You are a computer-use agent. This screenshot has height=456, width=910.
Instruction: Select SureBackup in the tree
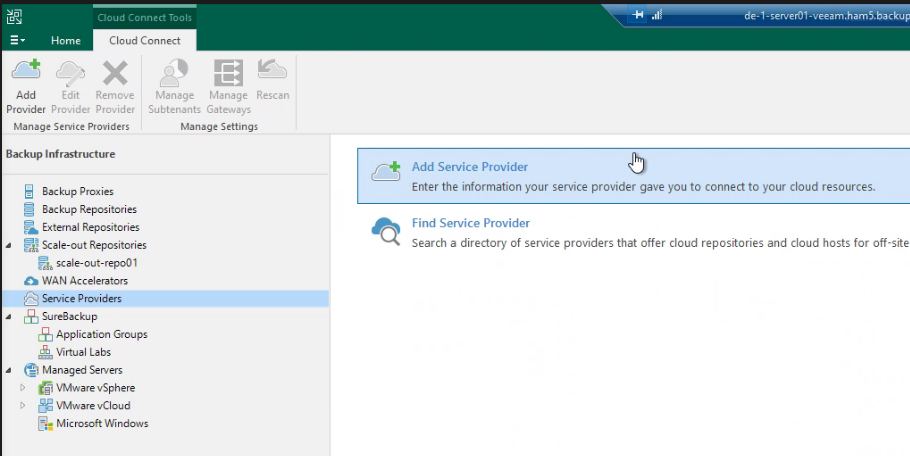click(x=70, y=317)
